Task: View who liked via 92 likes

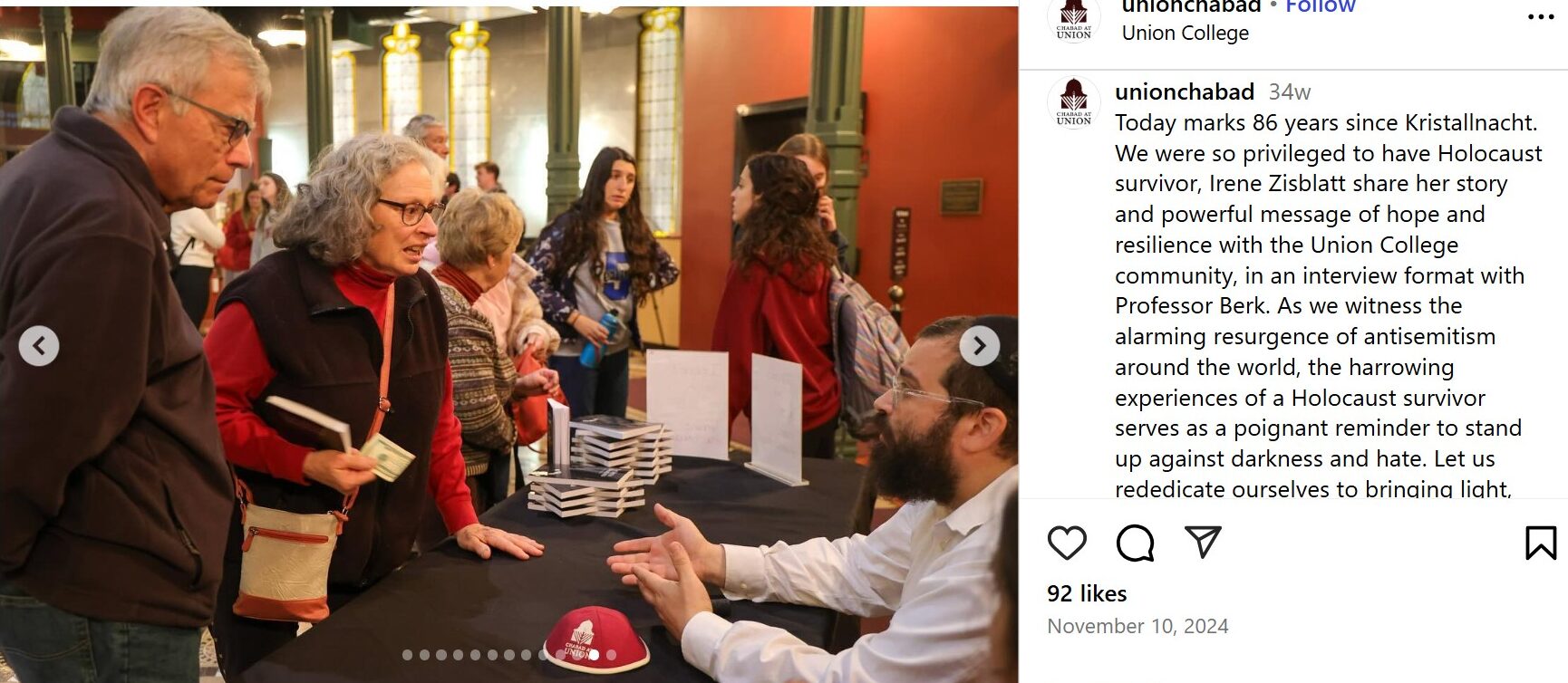Action: click(x=1087, y=593)
